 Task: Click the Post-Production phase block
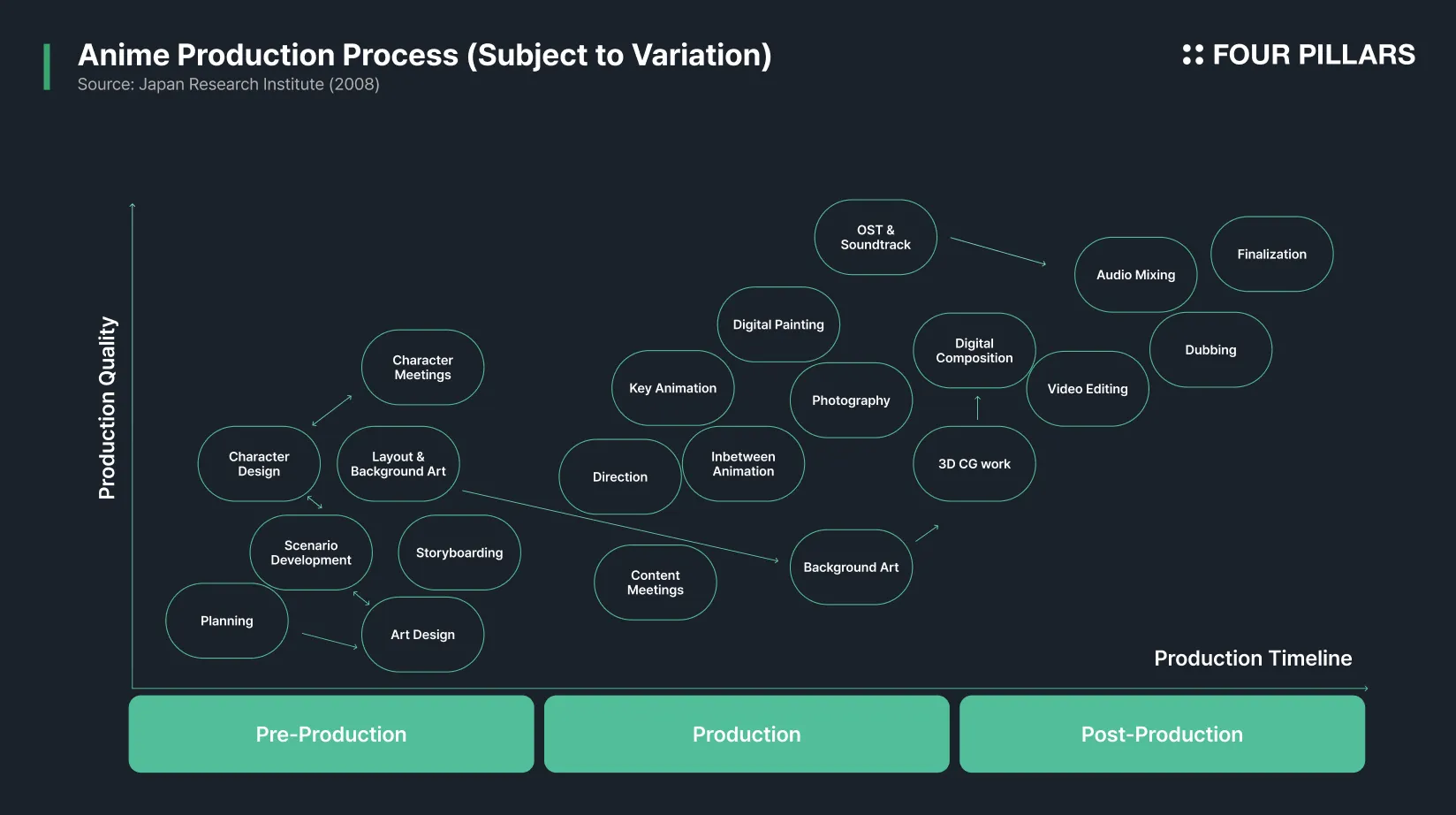click(1163, 735)
